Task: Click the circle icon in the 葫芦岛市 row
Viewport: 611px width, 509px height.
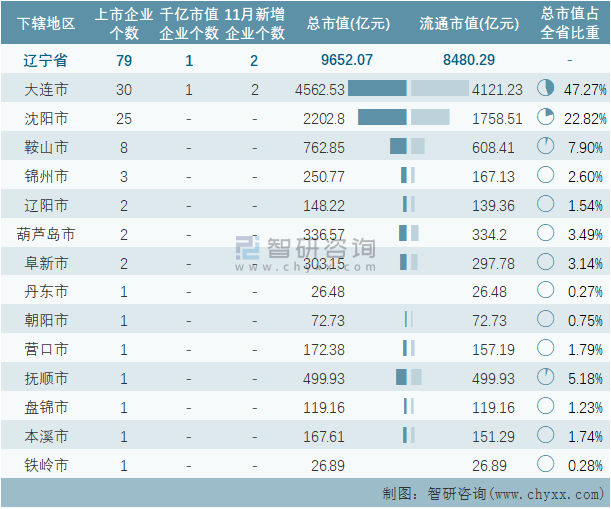Action: tap(545, 234)
